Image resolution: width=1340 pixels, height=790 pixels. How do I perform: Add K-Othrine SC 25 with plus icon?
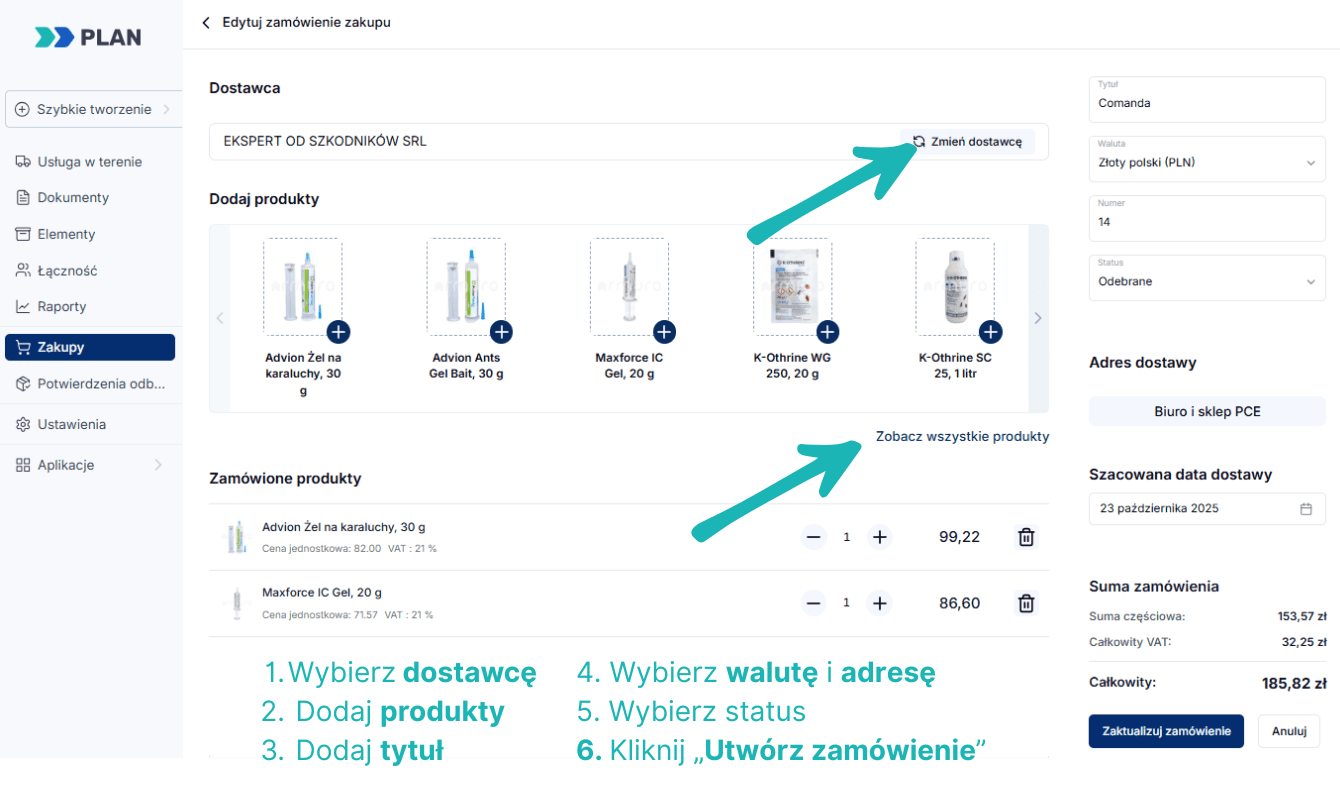(990, 332)
